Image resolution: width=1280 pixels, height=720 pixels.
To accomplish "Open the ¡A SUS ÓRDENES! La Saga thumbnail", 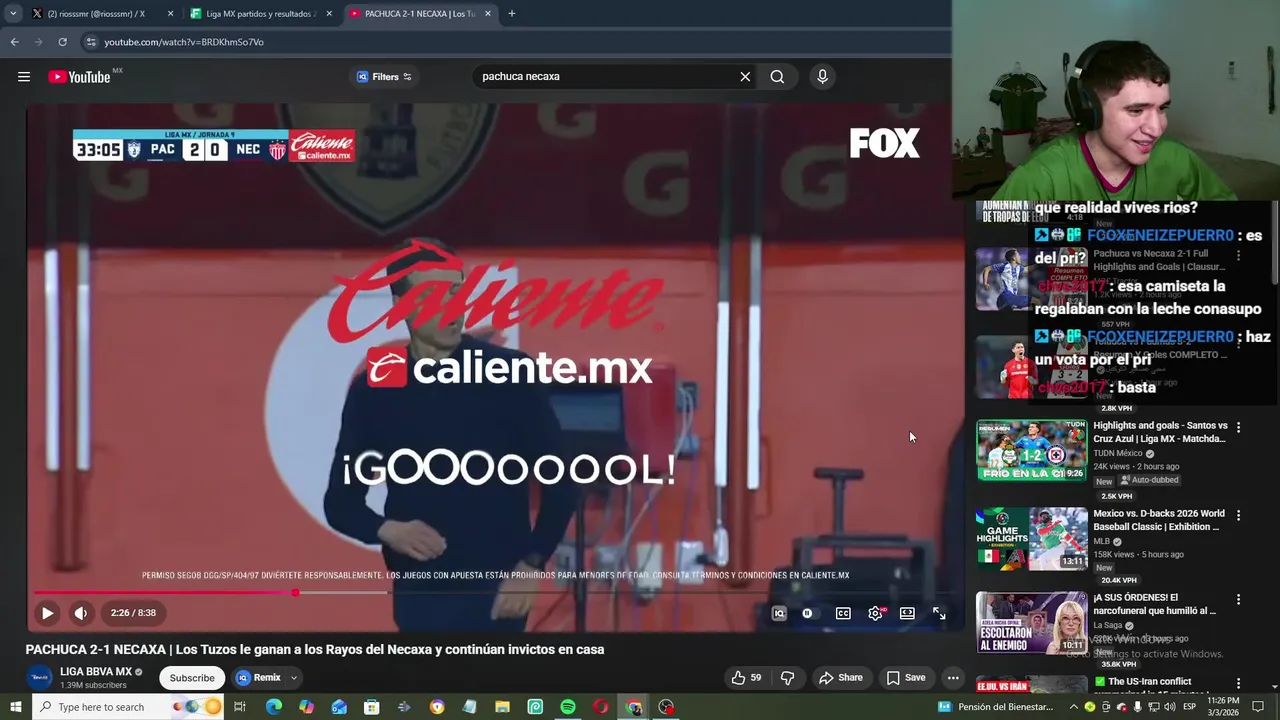I will [1031, 623].
